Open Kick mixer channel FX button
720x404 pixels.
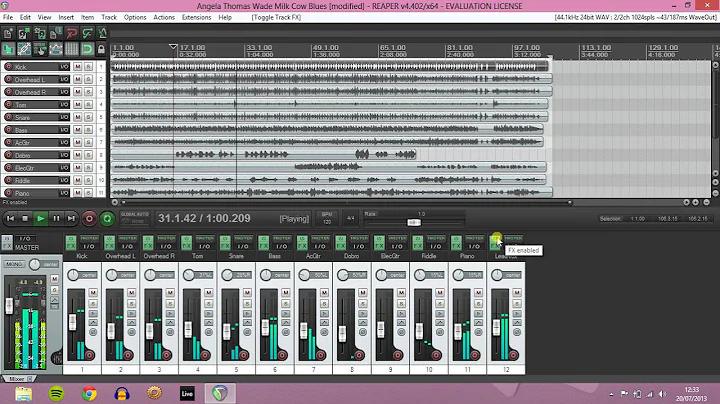click(71, 242)
